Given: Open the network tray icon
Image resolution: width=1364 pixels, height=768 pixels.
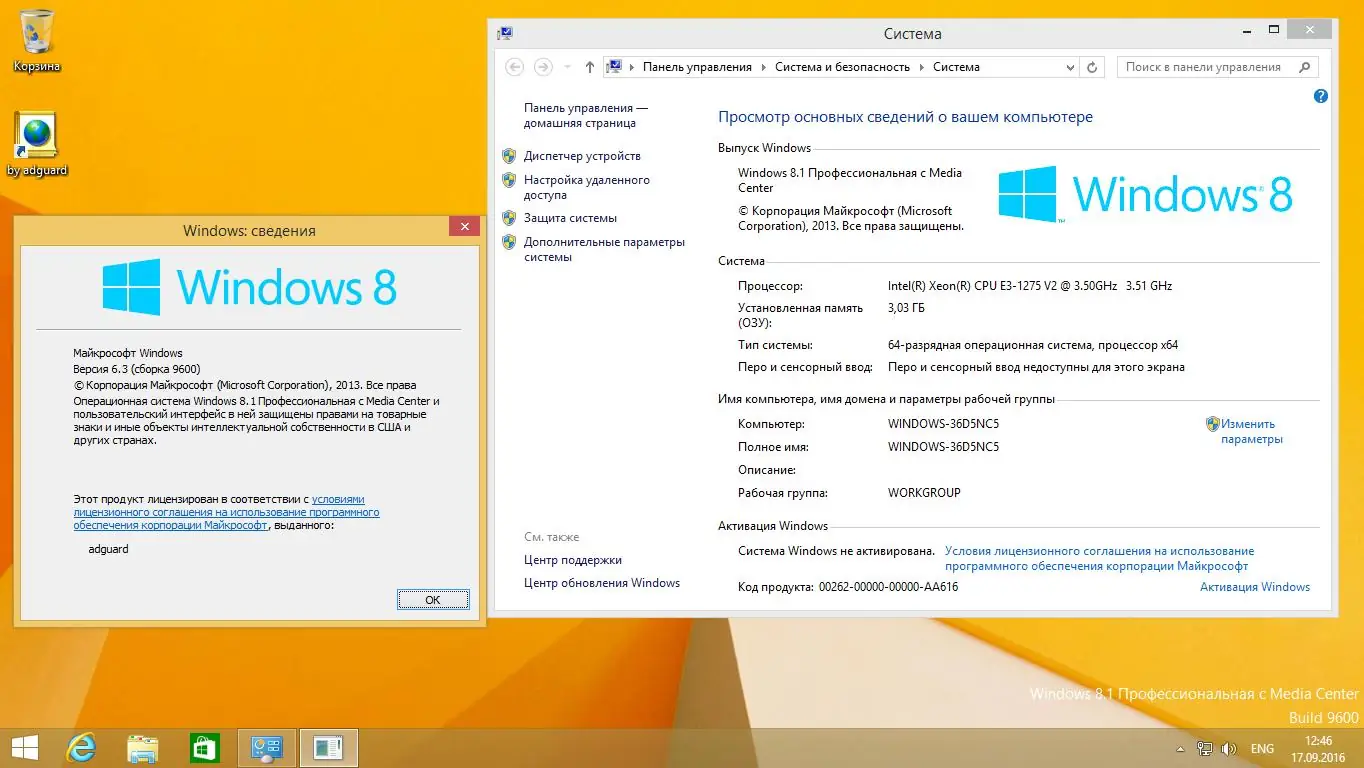Looking at the screenshot, I should (x=1205, y=748).
